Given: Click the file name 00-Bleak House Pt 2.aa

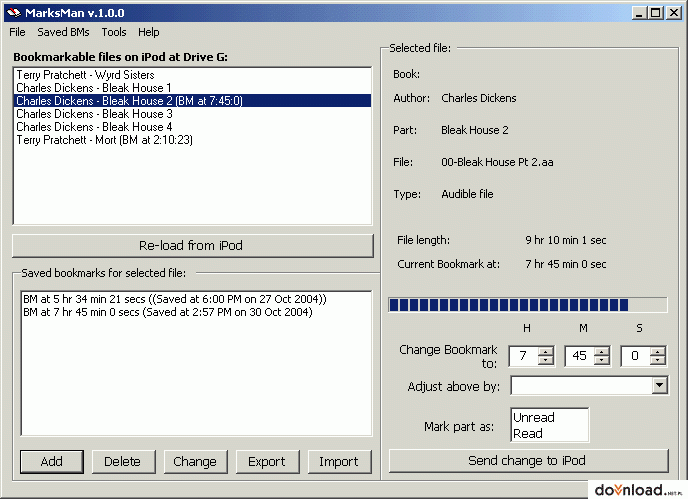Looking at the screenshot, I should click(x=497, y=162).
